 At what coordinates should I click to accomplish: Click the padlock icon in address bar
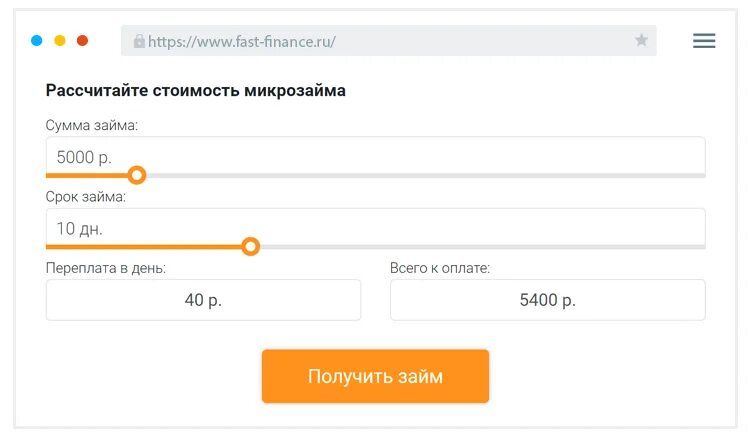(139, 42)
